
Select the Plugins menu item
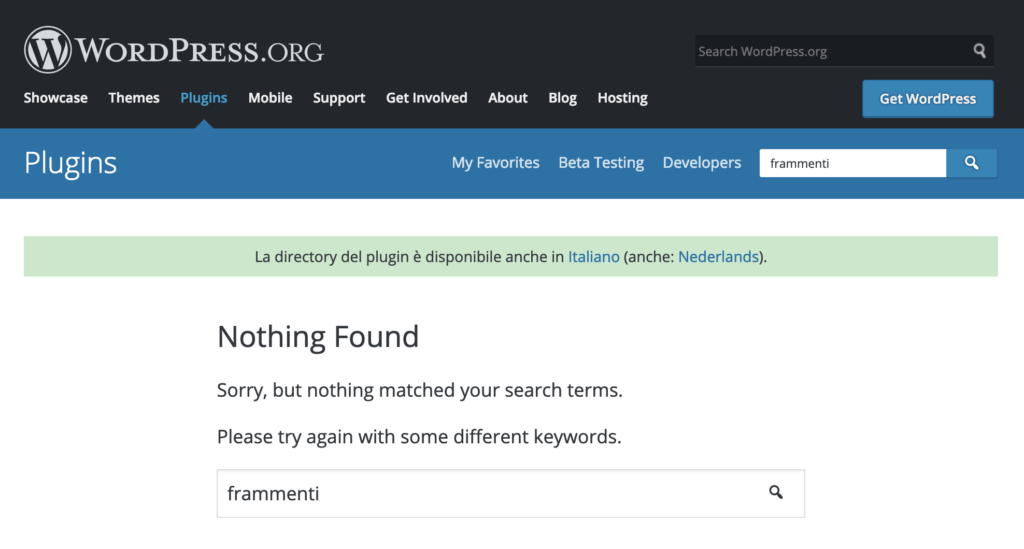pos(204,98)
